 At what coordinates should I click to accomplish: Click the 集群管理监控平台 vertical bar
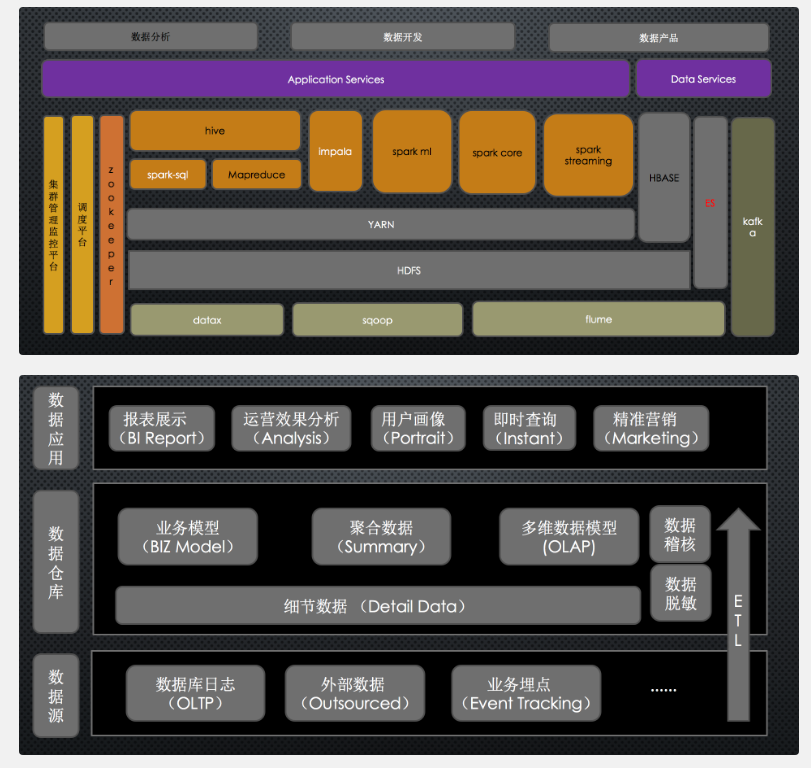53,225
